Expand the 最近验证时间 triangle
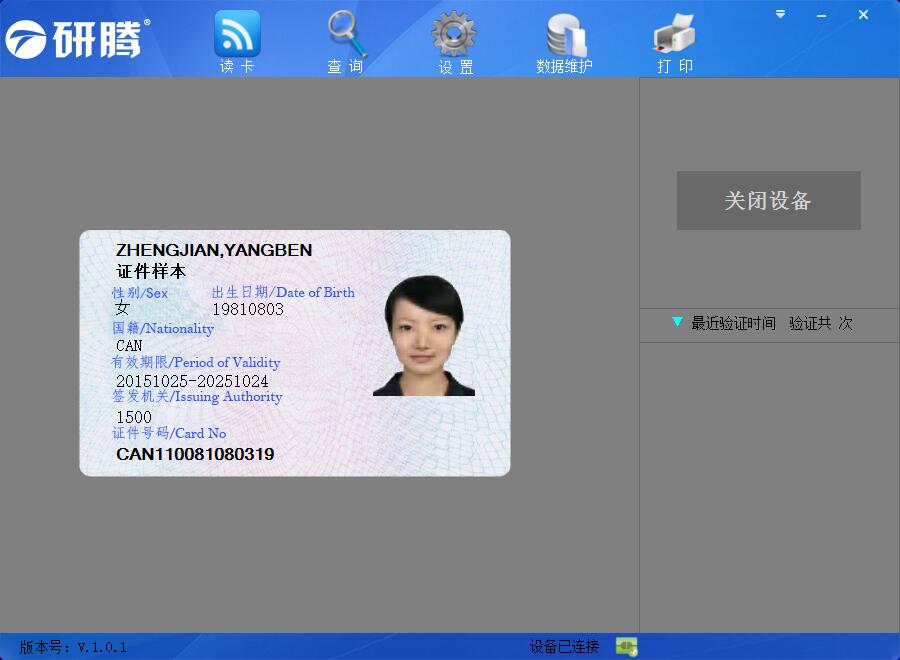The height and width of the screenshot is (660, 900). point(677,321)
